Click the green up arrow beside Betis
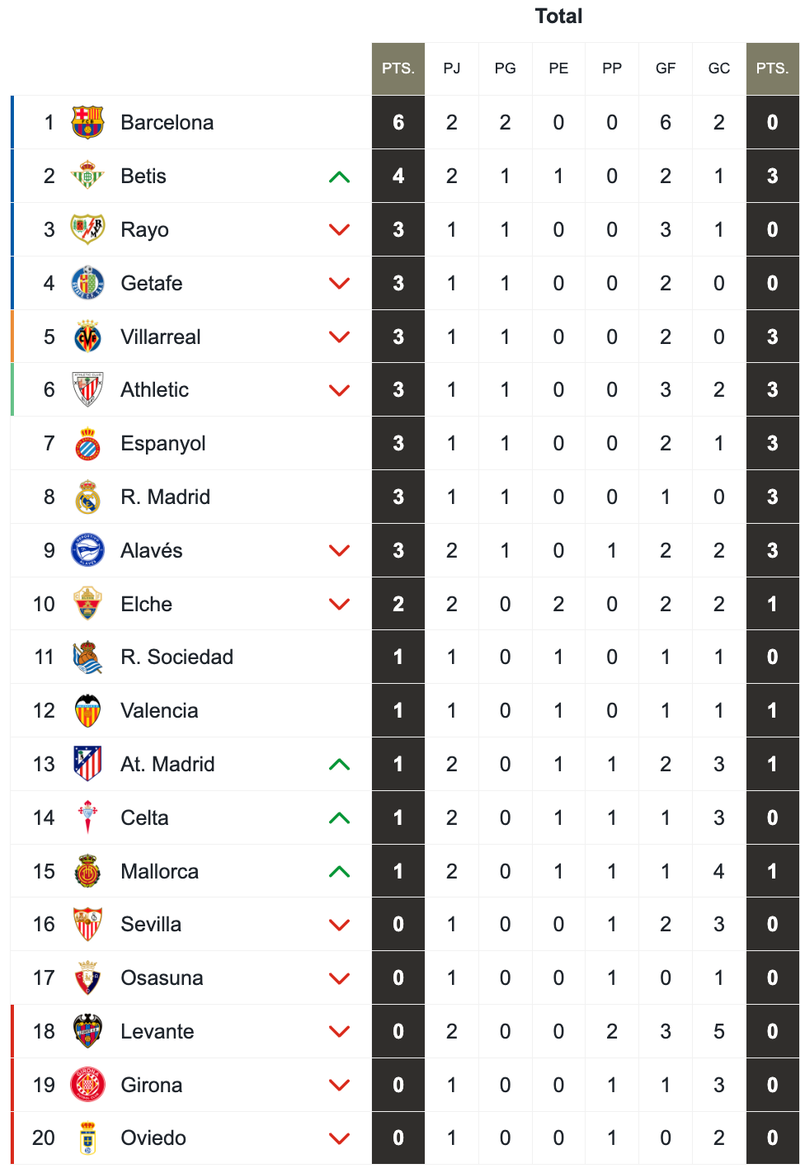This screenshot has height=1173, width=800. pos(339,177)
